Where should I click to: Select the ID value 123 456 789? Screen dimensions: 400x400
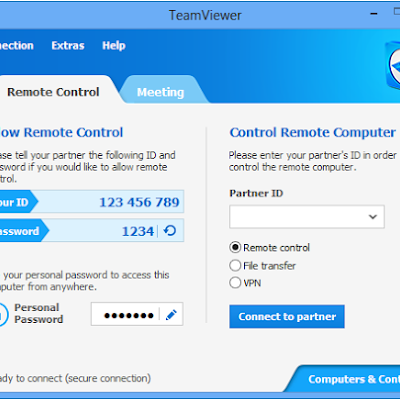(139, 202)
